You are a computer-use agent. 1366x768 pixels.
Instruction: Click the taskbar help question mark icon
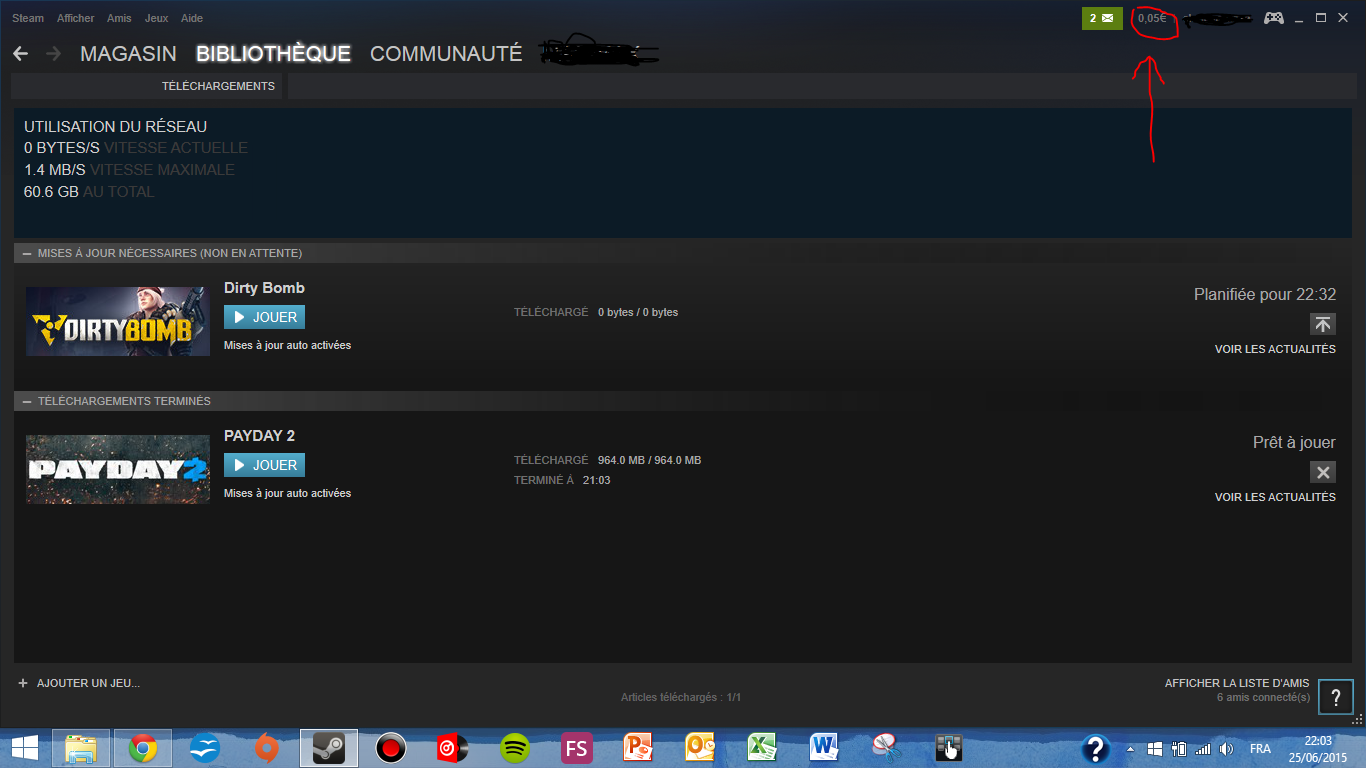[1096, 747]
